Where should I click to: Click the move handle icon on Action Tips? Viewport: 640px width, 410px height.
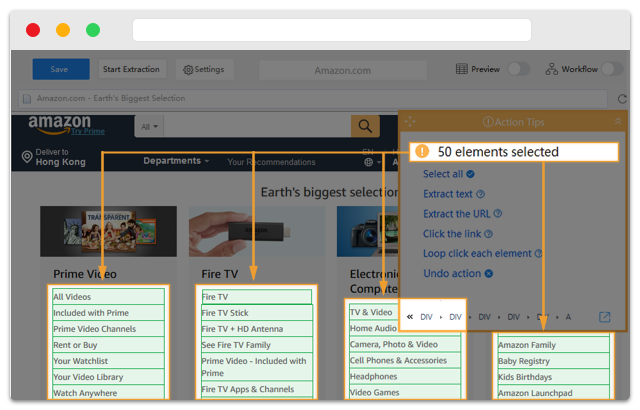pos(410,121)
